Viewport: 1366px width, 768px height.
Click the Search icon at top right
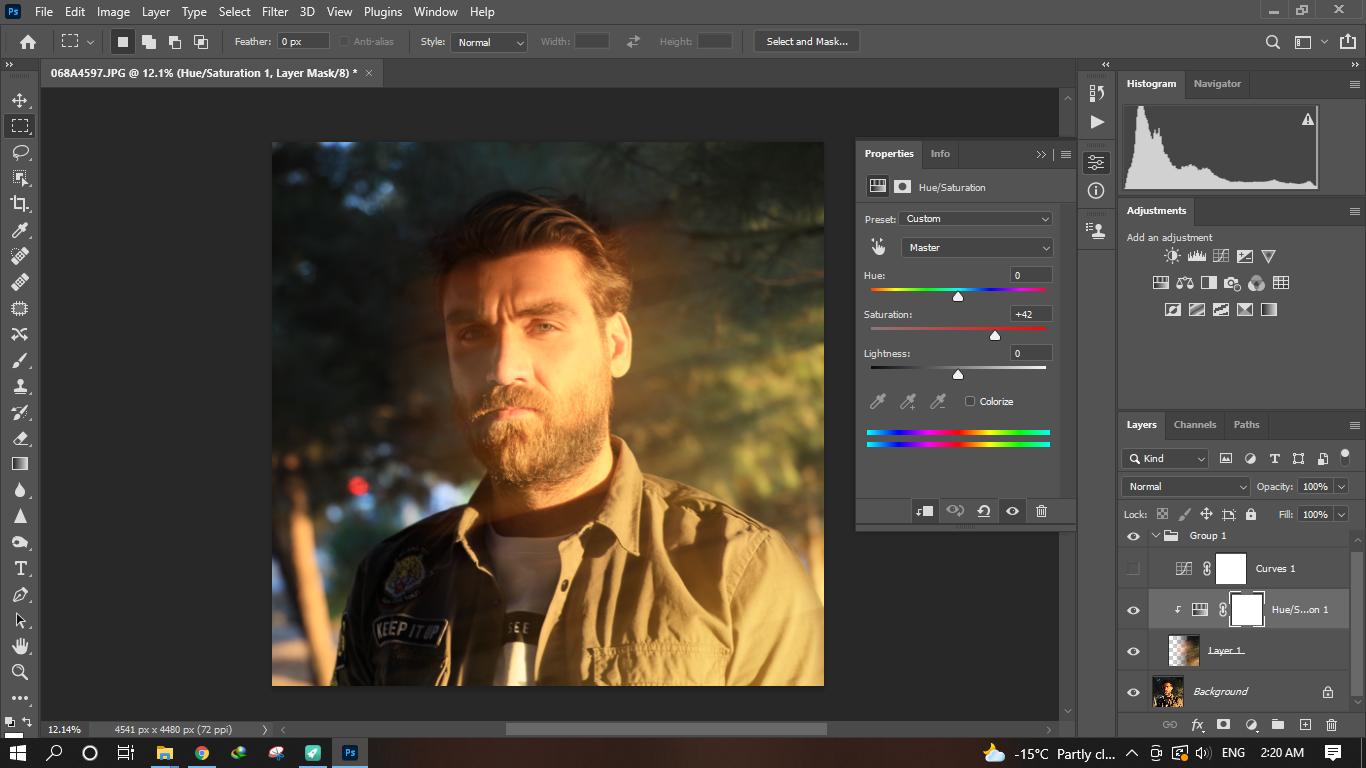click(x=1272, y=42)
